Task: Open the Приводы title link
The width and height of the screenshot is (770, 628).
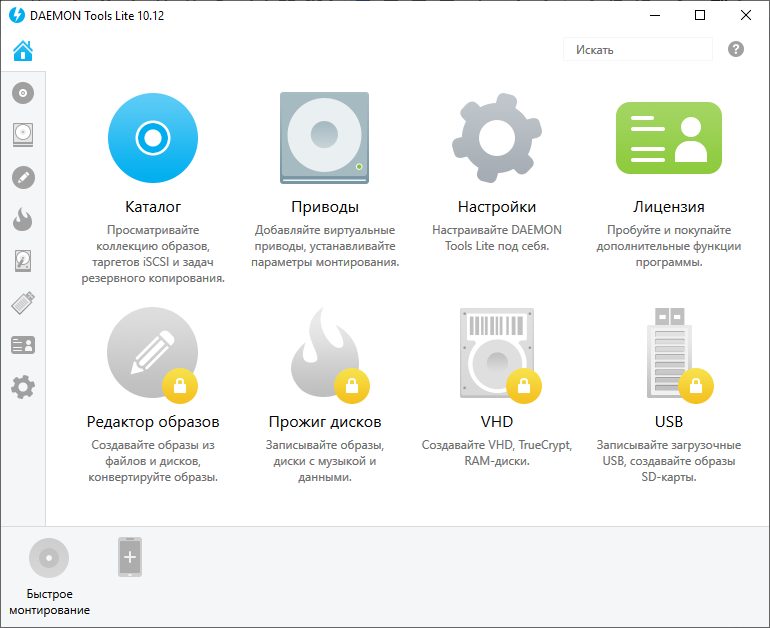Action: (325, 207)
